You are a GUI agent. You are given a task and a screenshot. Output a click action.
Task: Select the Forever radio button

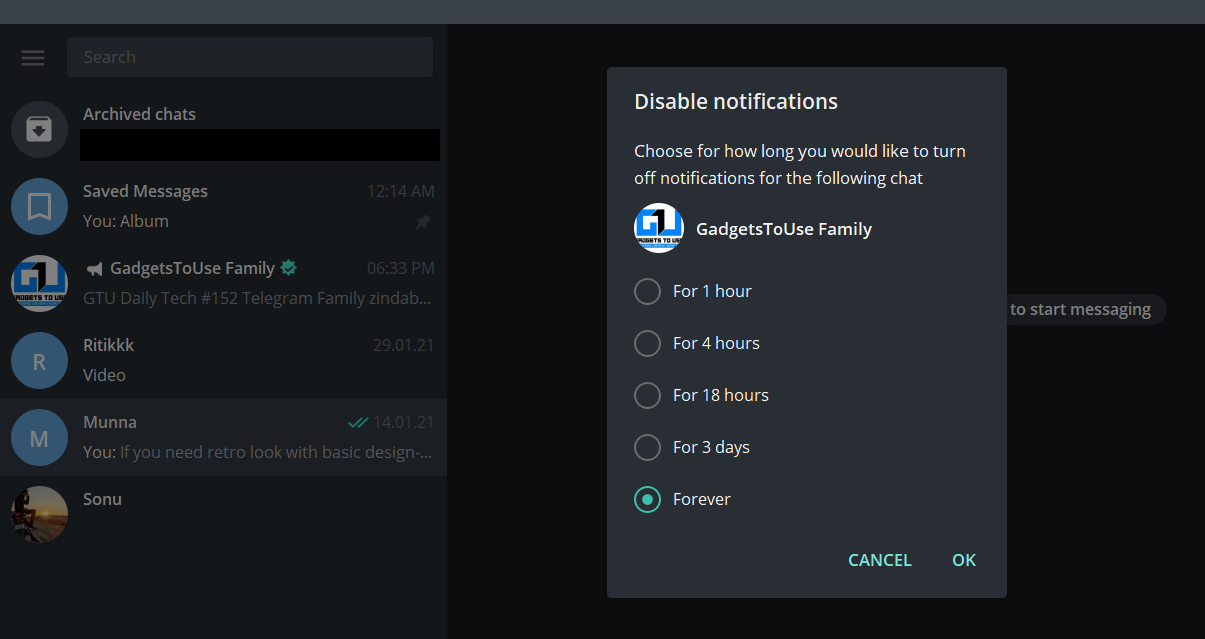pos(648,499)
